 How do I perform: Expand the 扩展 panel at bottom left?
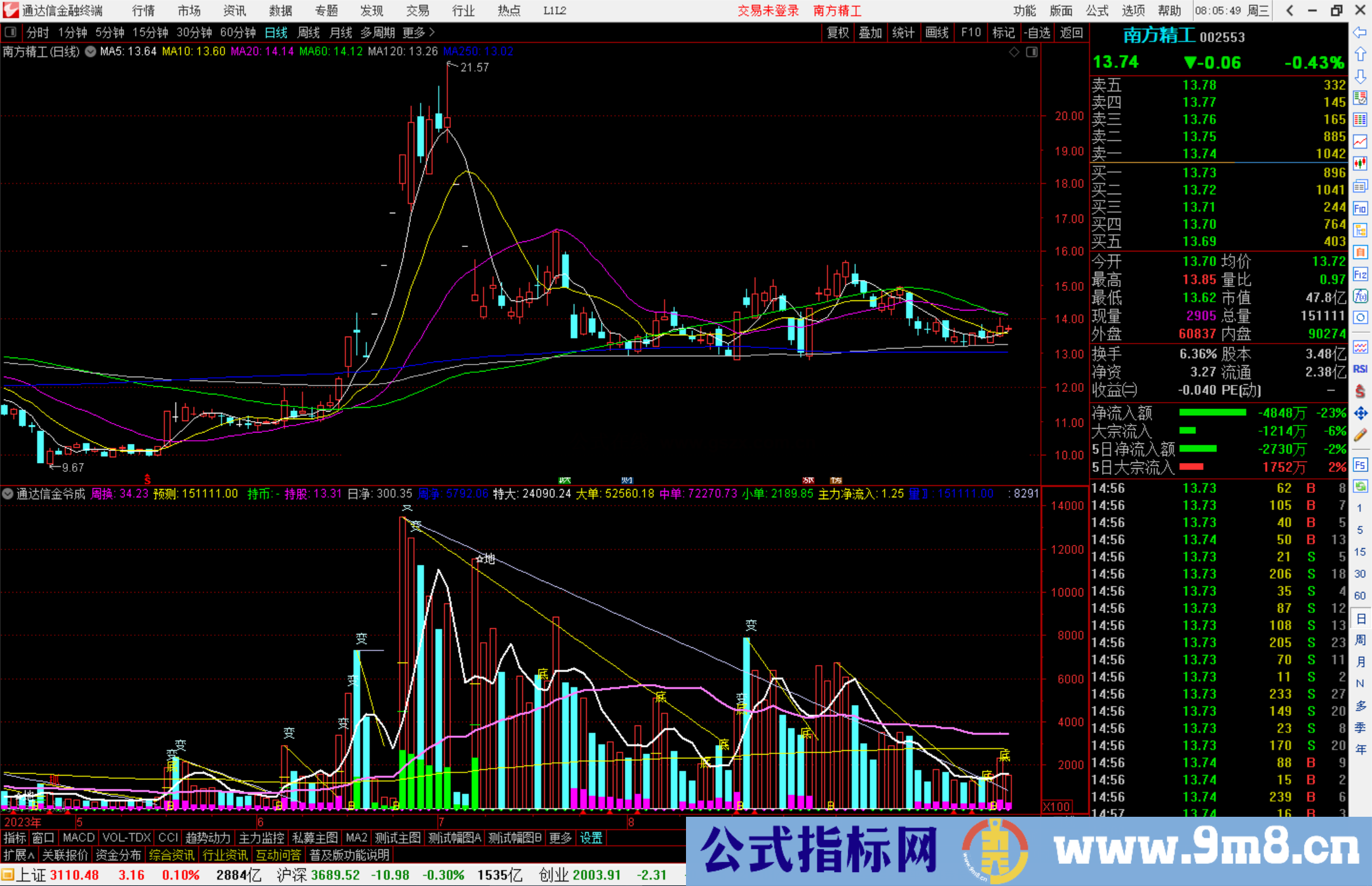point(19,855)
